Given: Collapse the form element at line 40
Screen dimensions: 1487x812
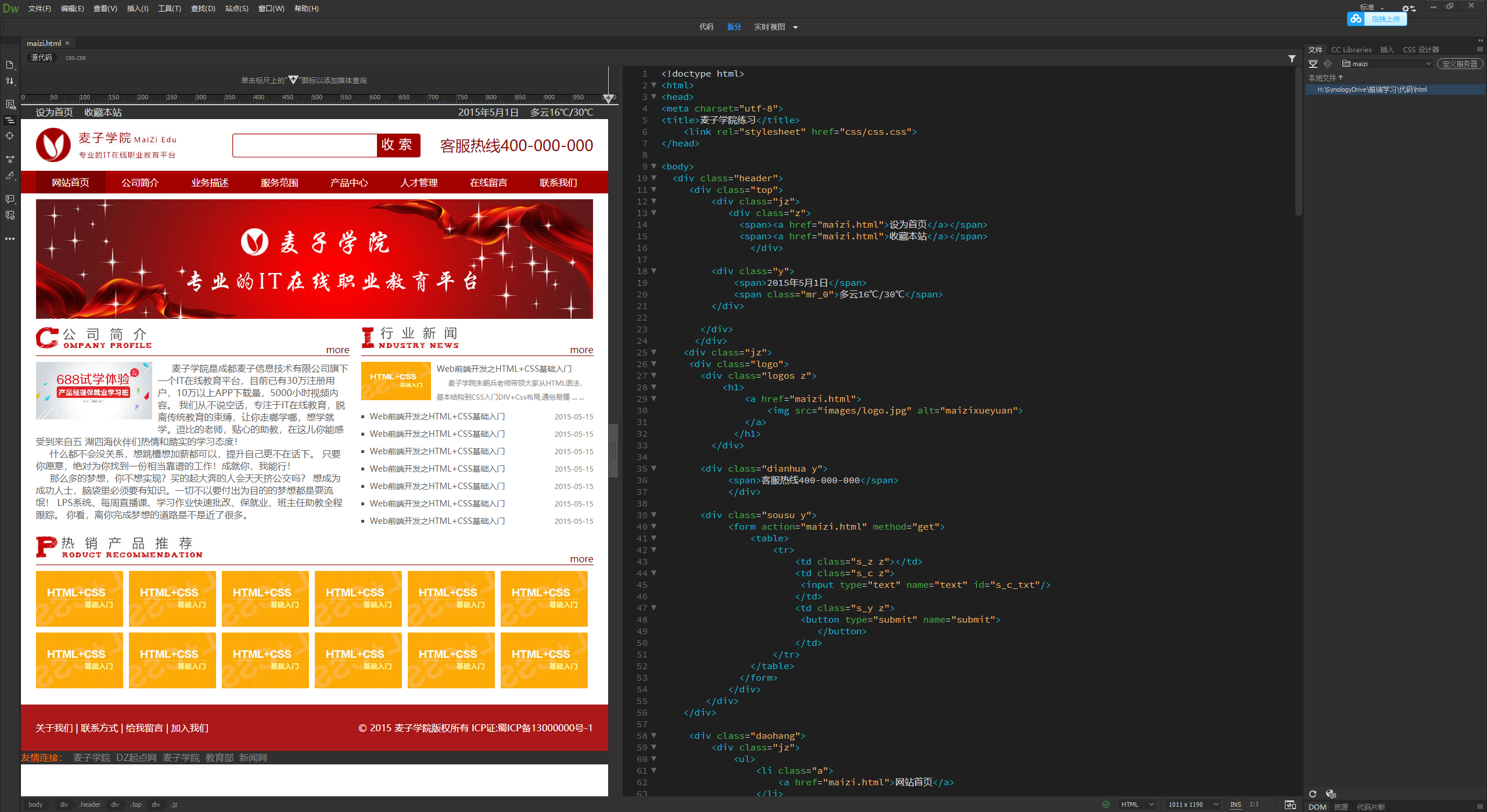Looking at the screenshot, I should tap(653, 526).
